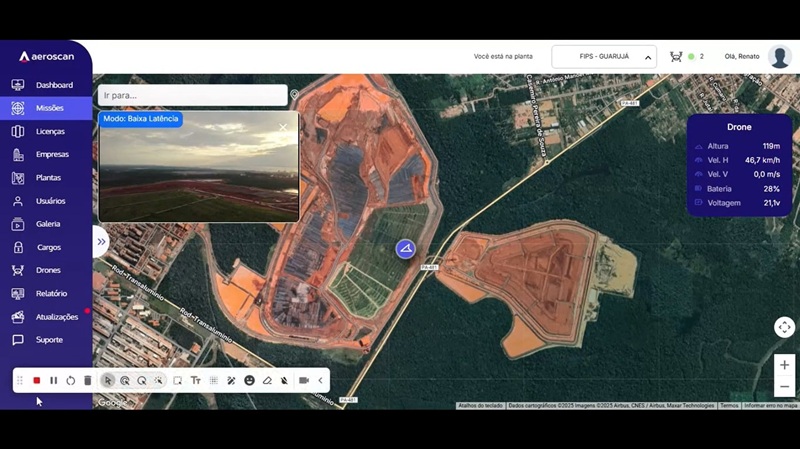Click the Vel. H value 46,7 km/h
The height and width of the screenshot is (449, 800).
pyautogui.click(x=762, y=160)
